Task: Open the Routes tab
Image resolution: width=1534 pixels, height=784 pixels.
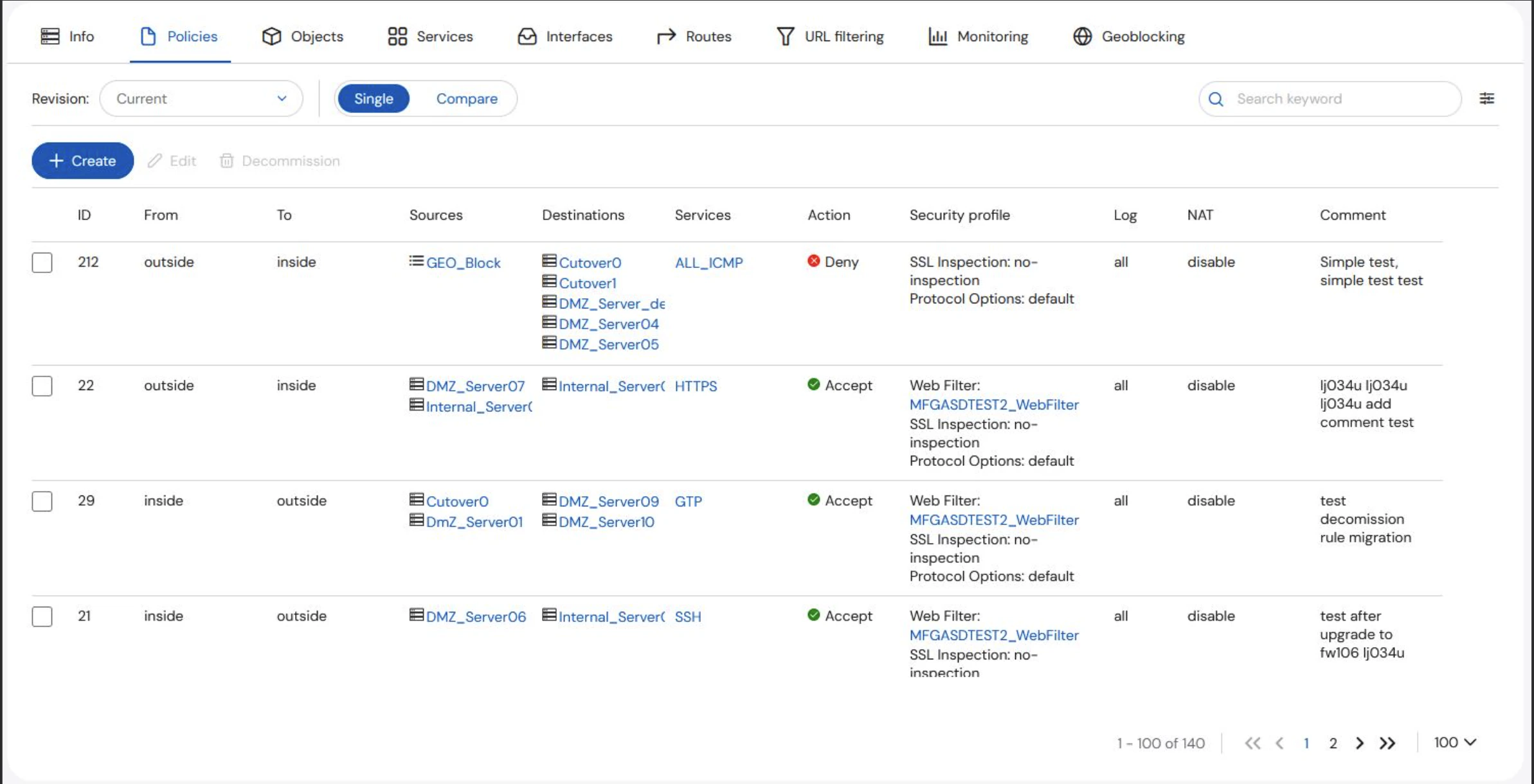Action: click(x=694, y=37)
